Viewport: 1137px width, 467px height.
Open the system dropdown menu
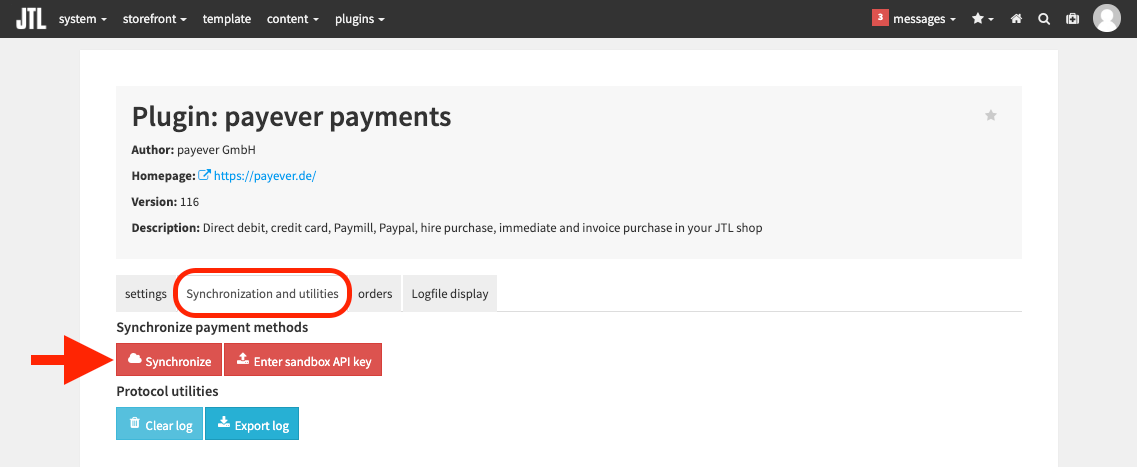click(83, 19)
